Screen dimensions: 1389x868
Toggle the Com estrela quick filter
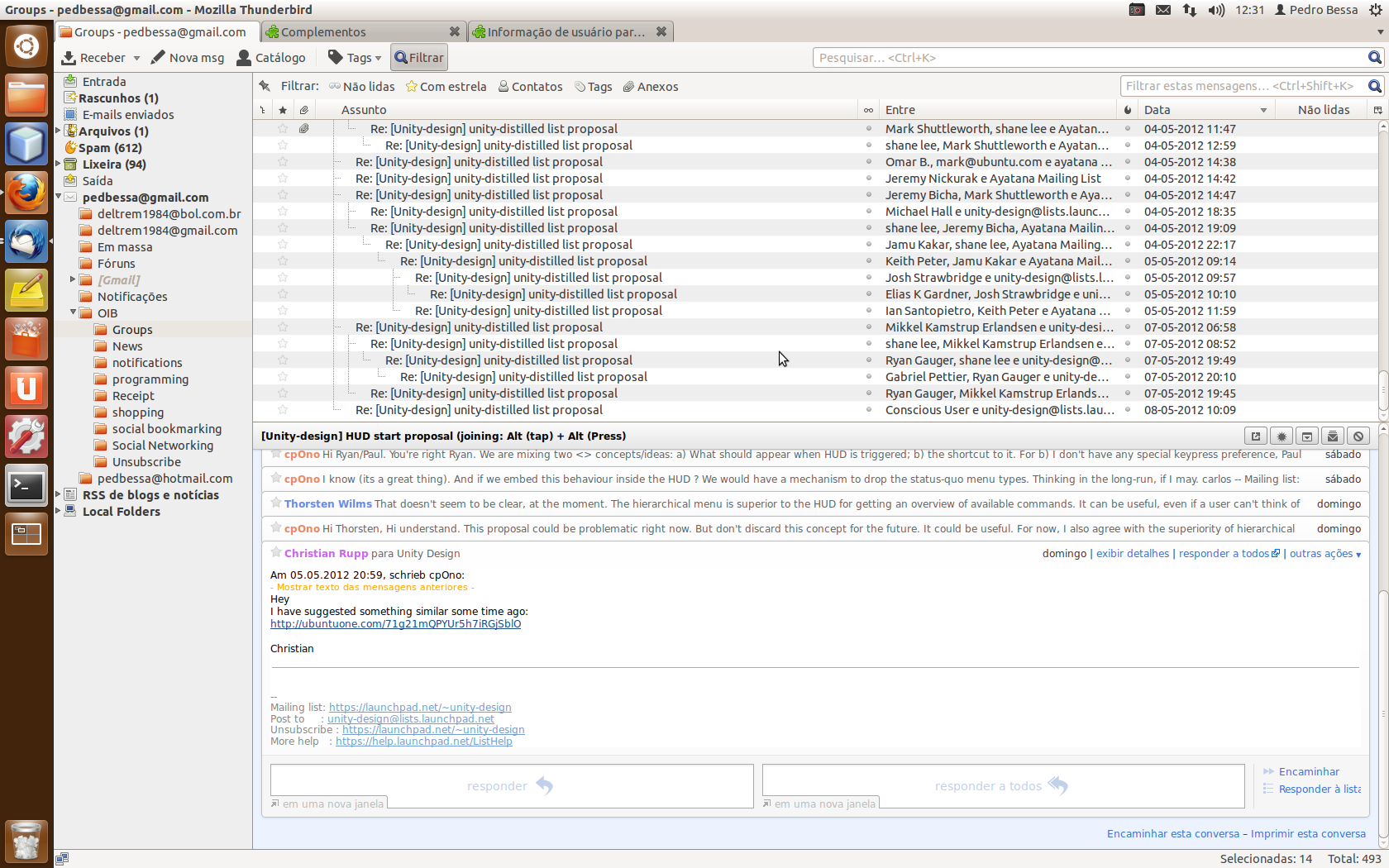click(446, 87)
